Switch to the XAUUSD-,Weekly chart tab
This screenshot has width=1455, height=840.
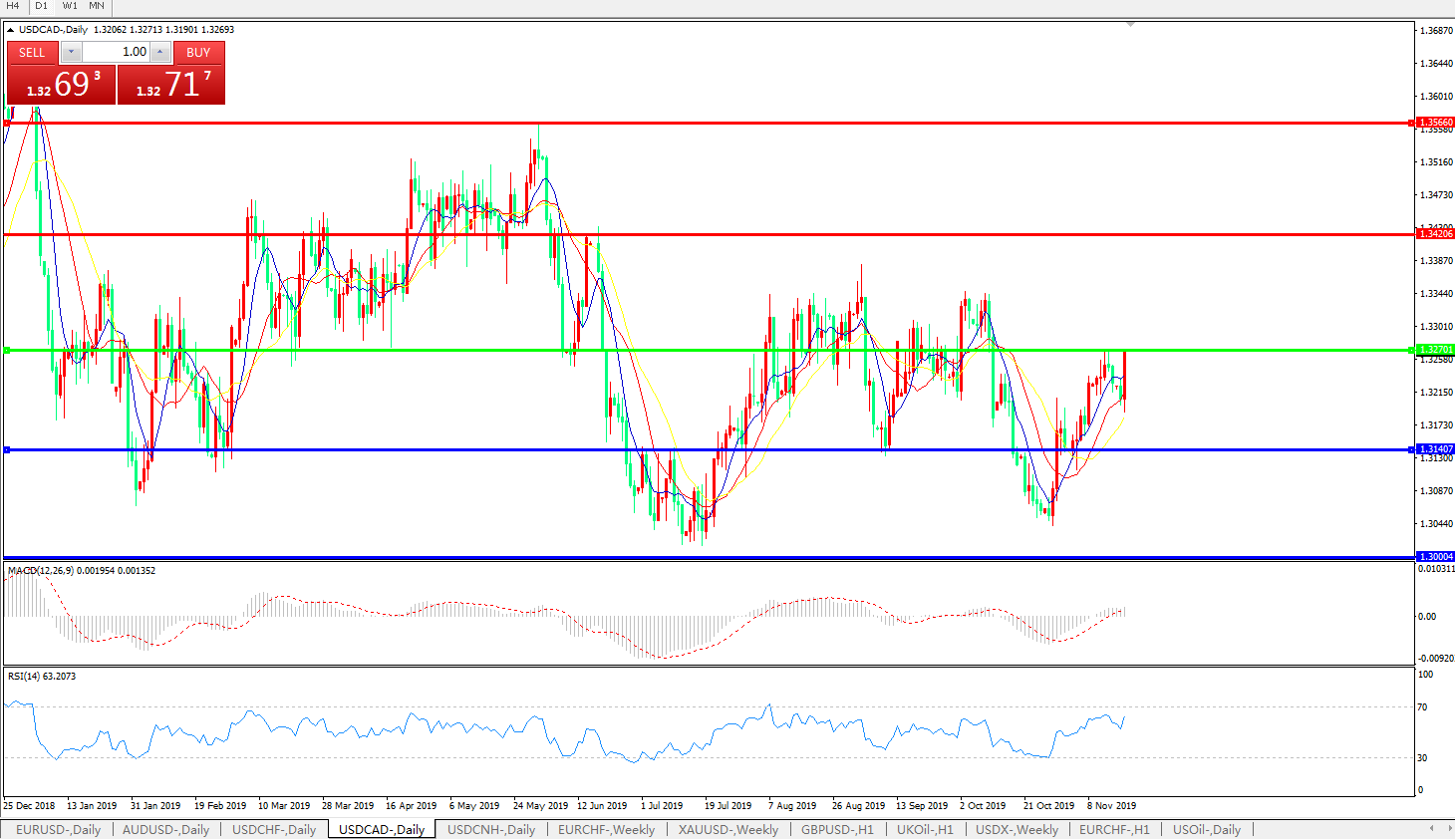[728, 829]
